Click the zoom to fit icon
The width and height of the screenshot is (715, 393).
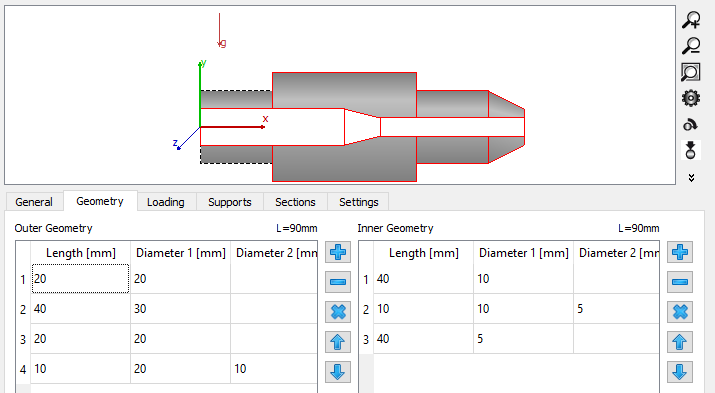[691, 72]
